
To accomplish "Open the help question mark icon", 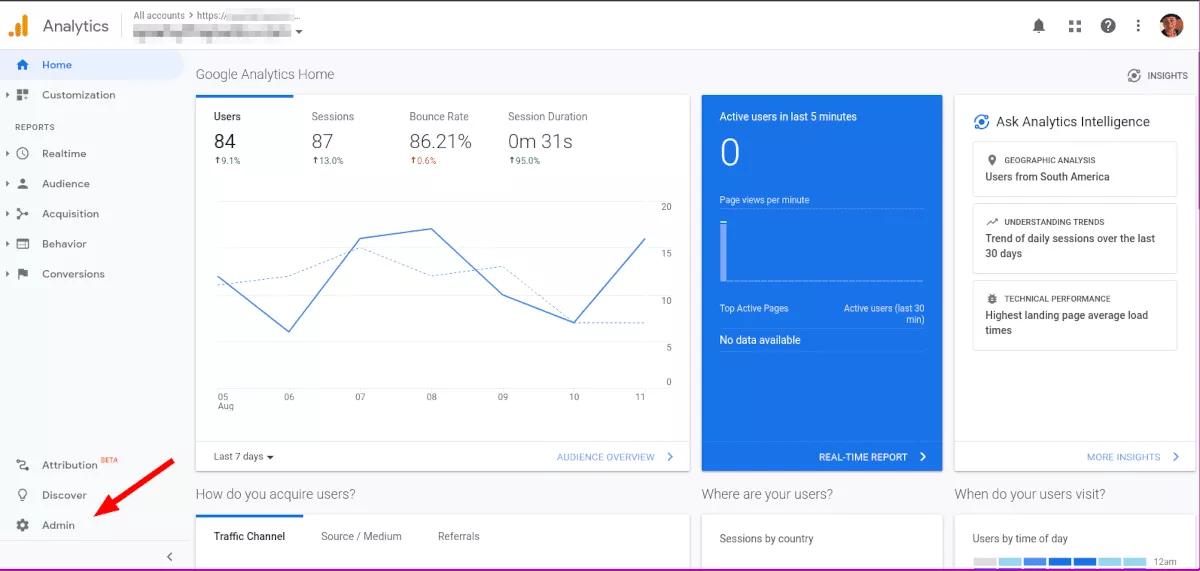I will coord(1108,26).
